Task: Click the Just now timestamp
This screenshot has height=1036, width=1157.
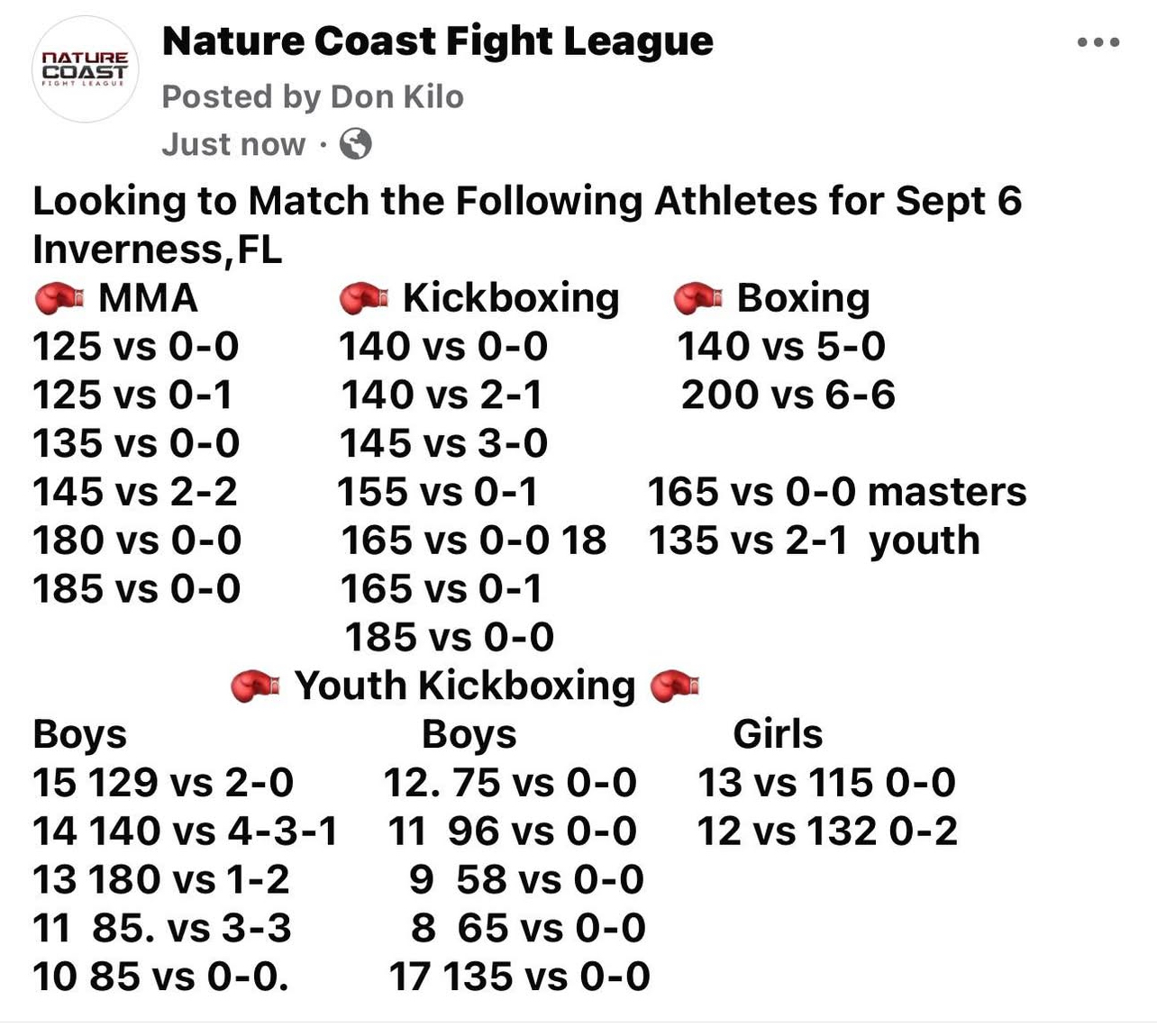Action: [233, 144]
